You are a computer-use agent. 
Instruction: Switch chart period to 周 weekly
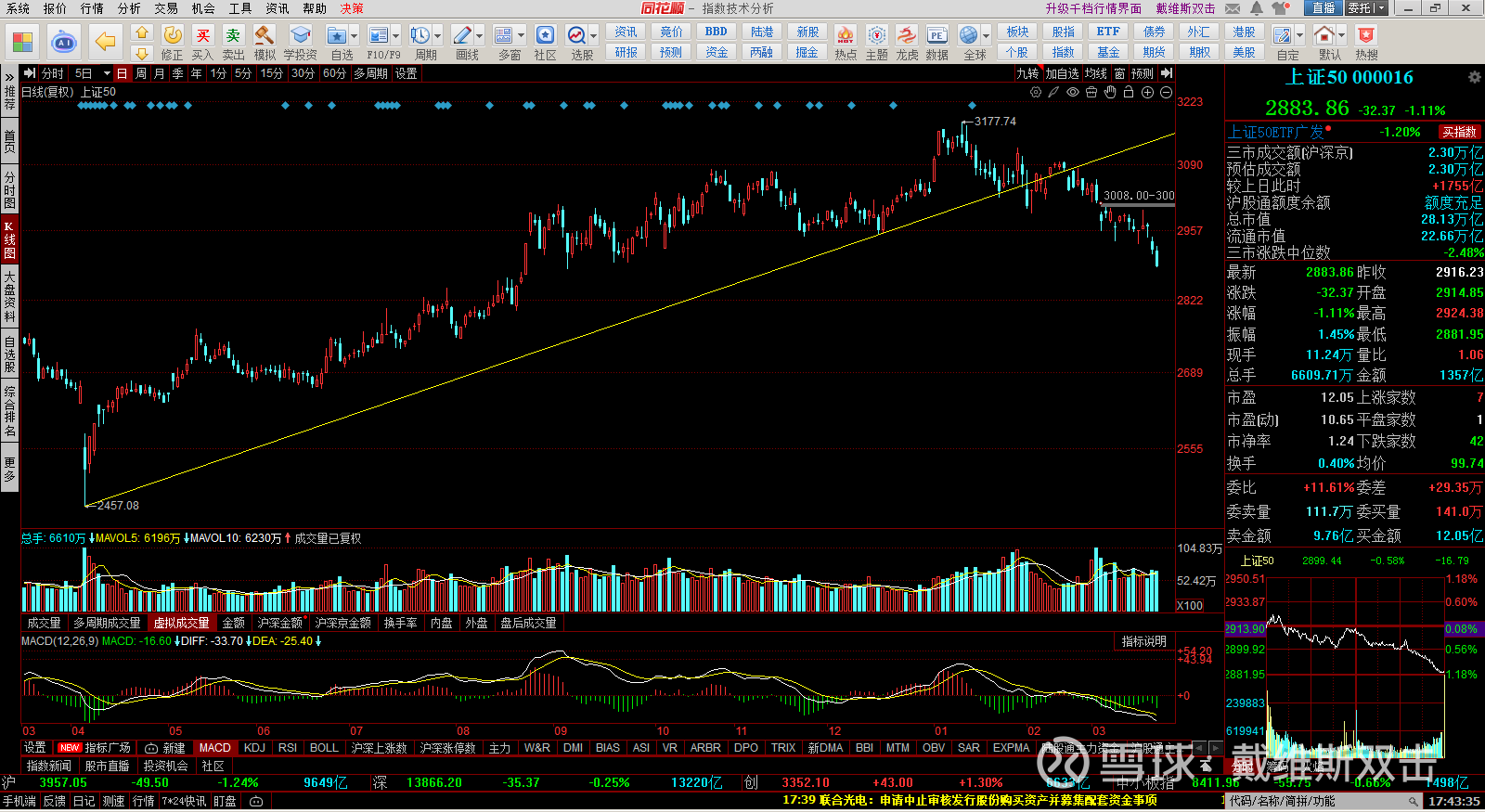(141, 73)
